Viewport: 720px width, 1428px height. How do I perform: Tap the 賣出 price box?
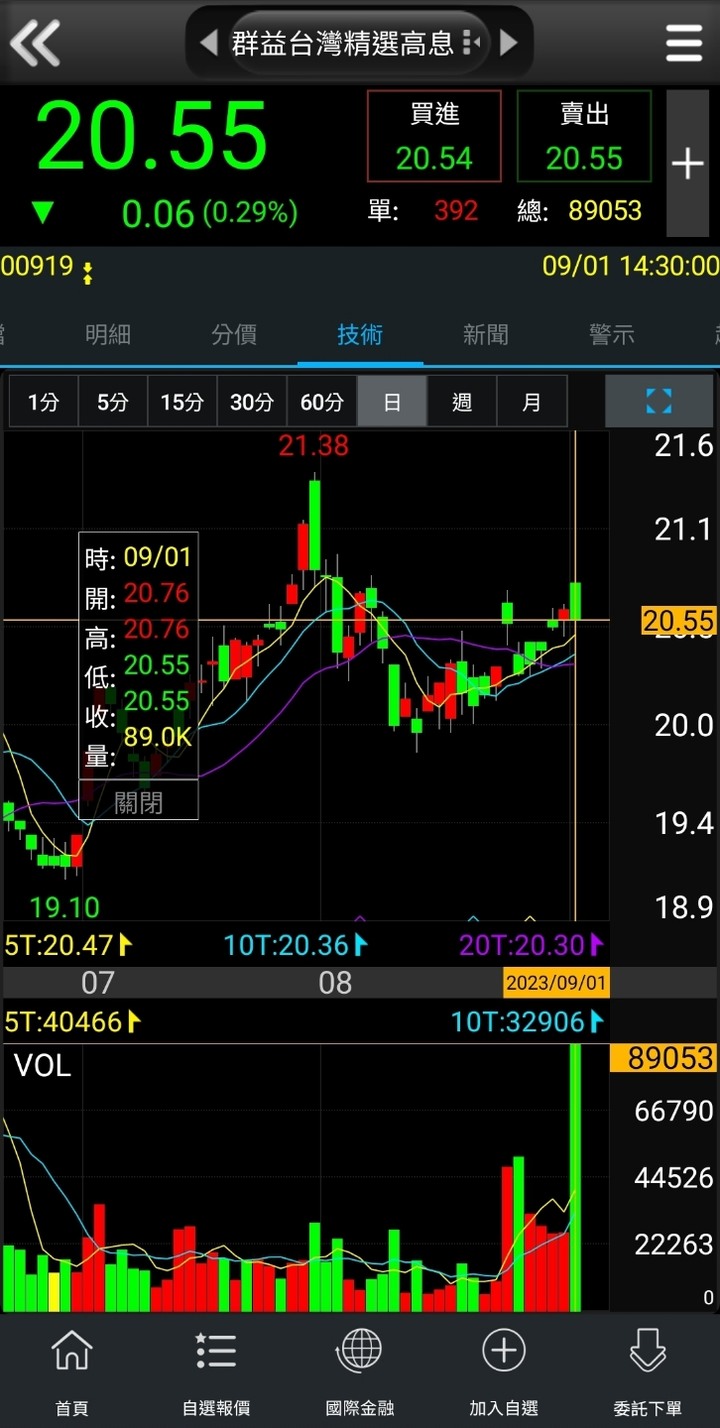pyautogui.click(x=584, y=136)
